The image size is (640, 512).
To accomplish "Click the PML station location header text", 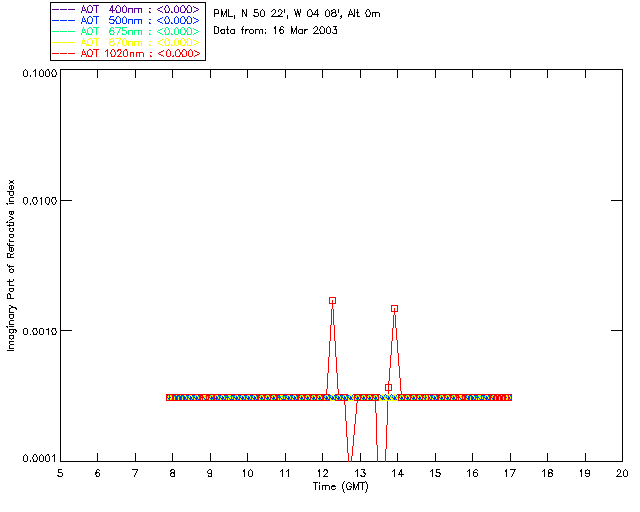I will (297, 13).
